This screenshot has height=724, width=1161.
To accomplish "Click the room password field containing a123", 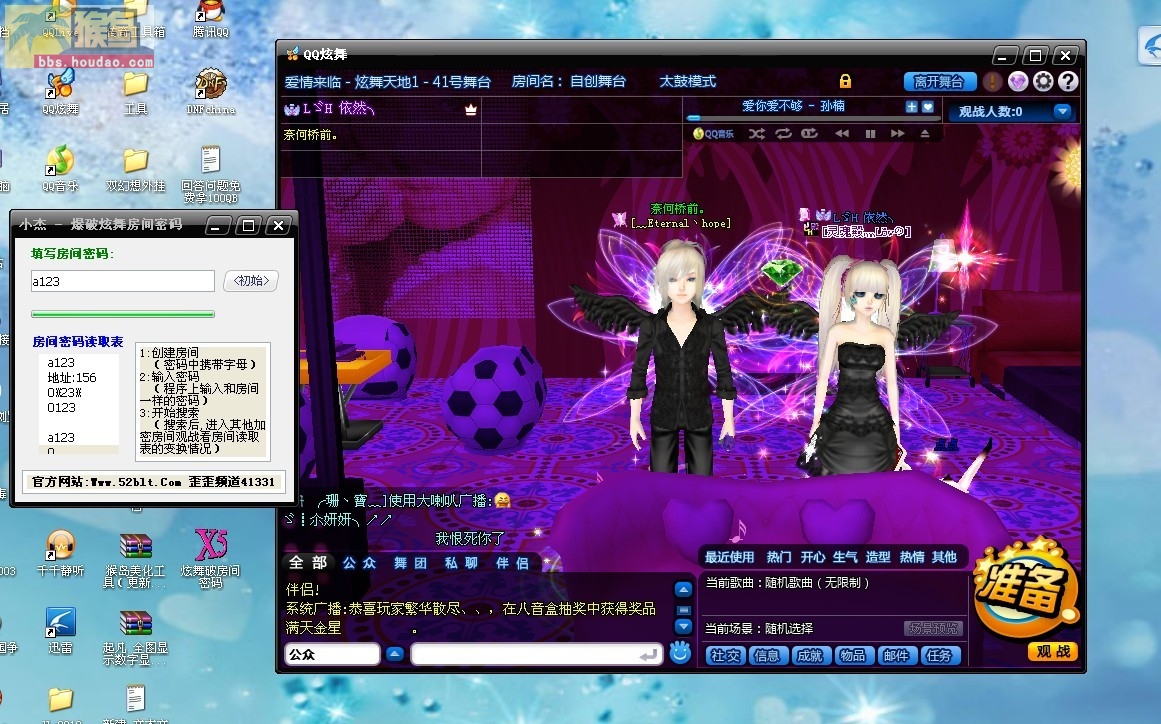I will (123, 281).
